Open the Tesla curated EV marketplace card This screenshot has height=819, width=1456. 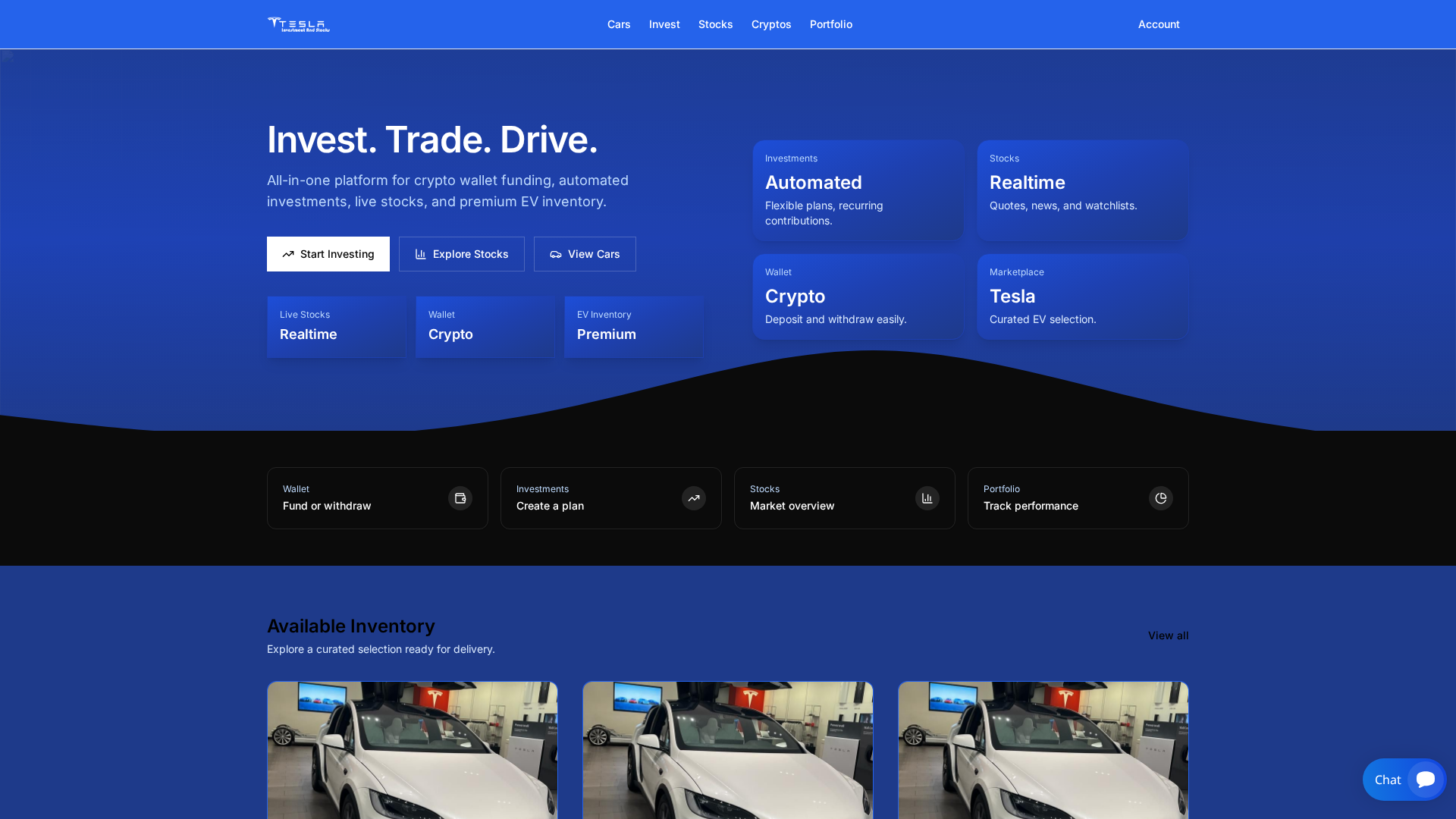click(1082, 296)
